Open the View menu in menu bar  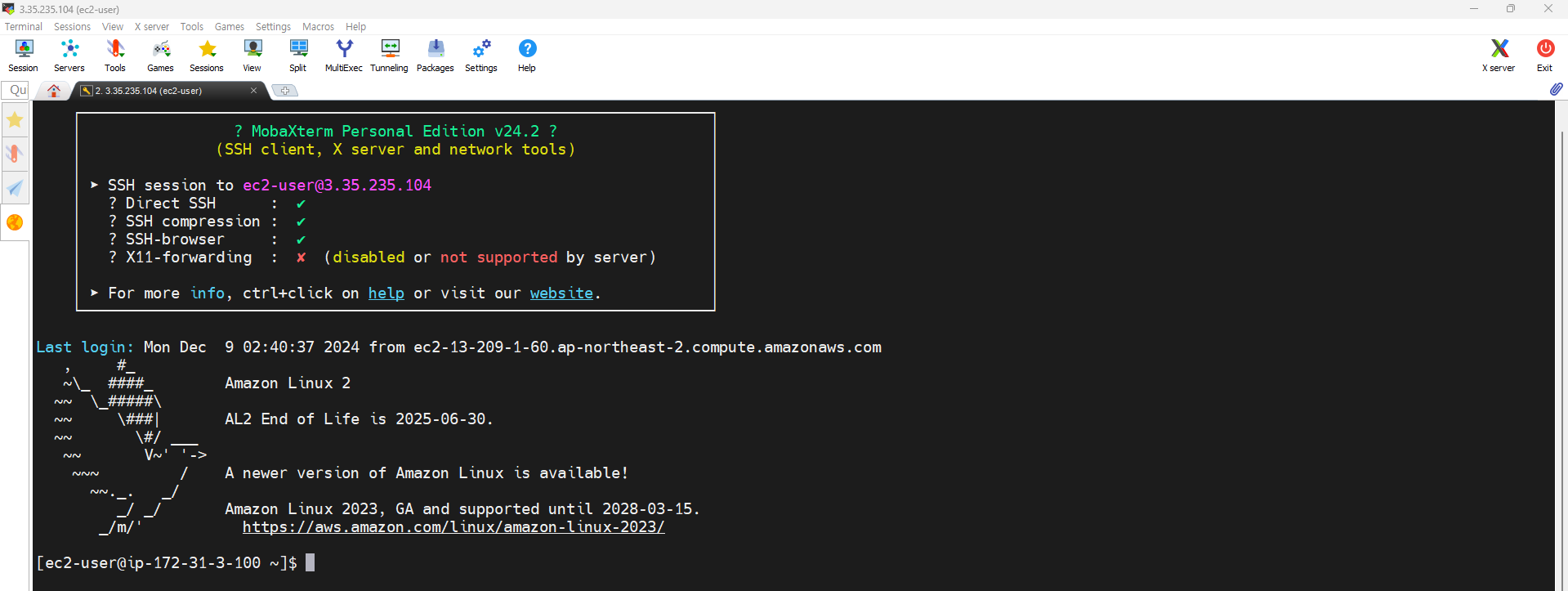[113, 27]
